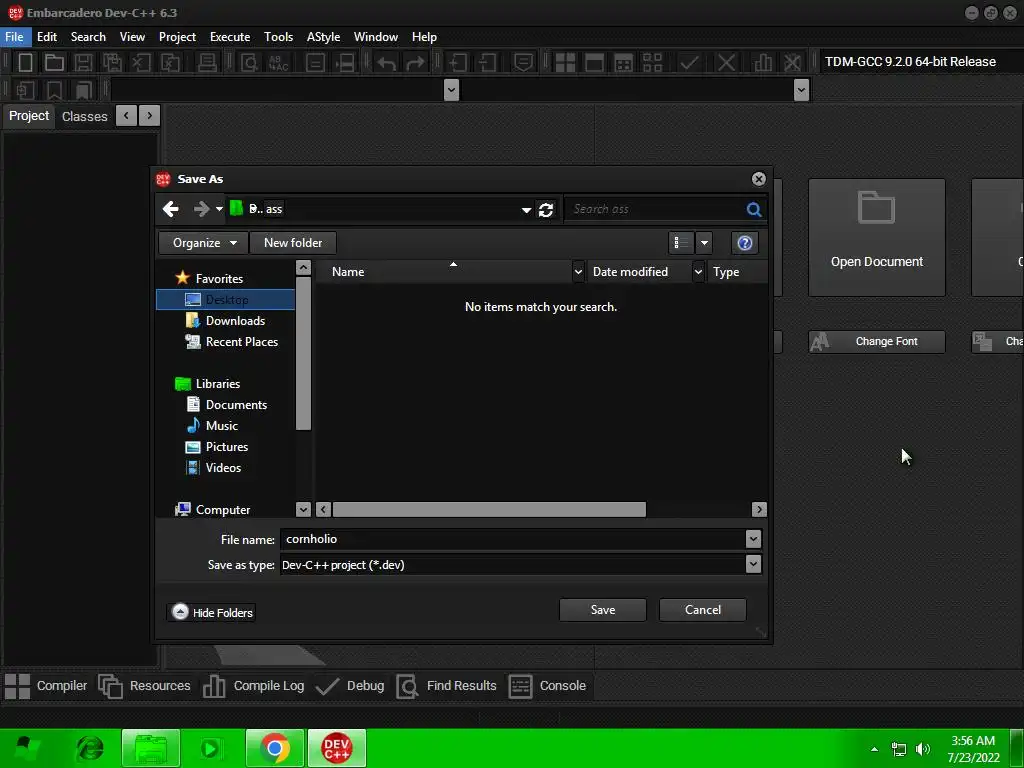Open the AStyle menu

pyautogui.click(x=323, y=37)
